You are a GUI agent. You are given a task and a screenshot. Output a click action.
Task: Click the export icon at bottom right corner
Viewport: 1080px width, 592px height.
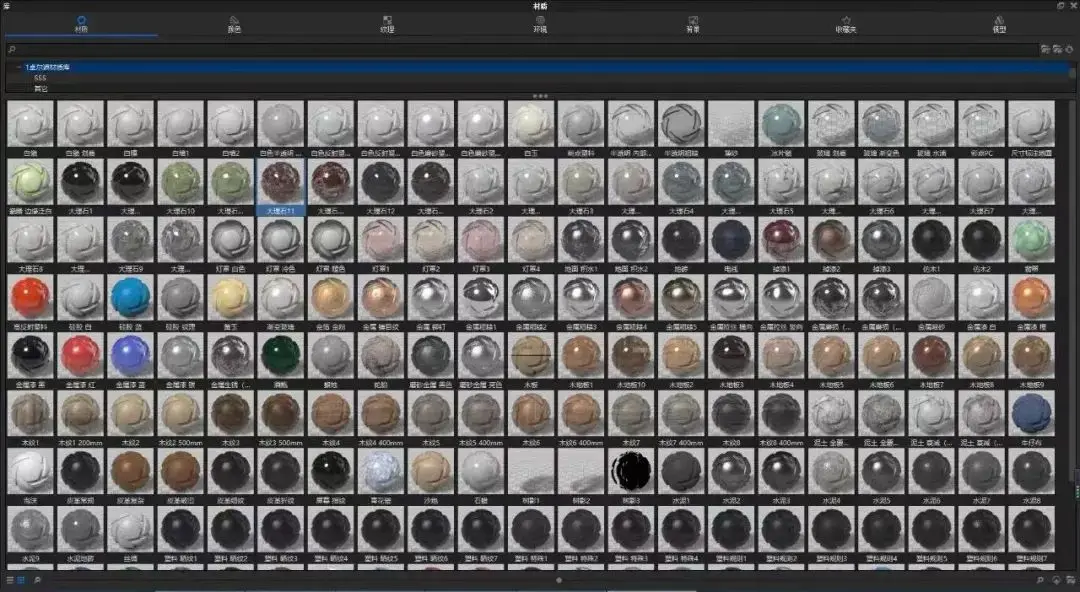coord(1070,580)
